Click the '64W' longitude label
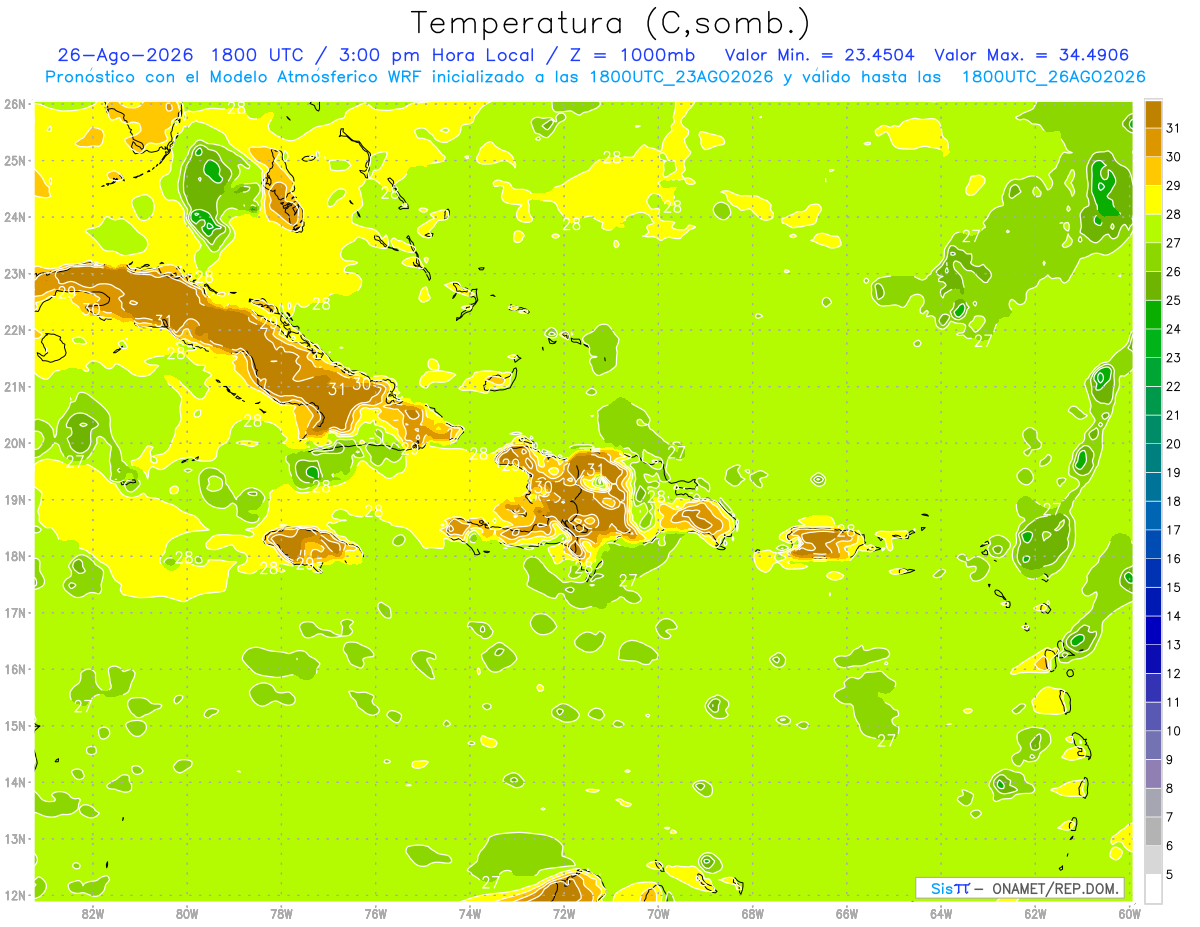This screenshot has height=927, width=1200. 941,912
